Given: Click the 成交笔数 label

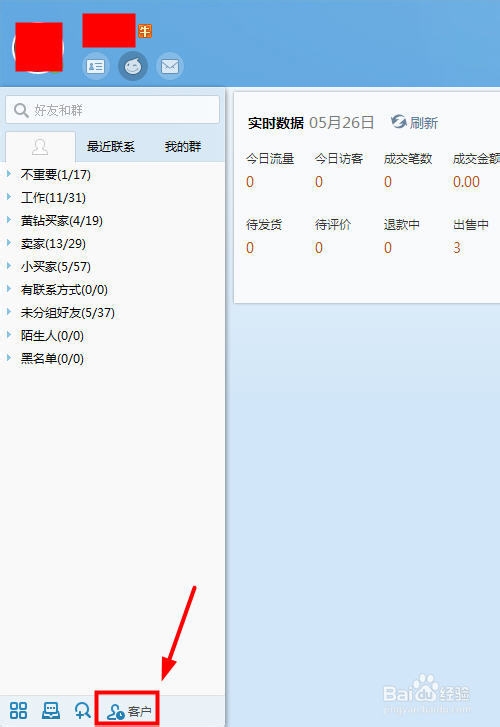Looking at the screenshot, I should (408, 159).
